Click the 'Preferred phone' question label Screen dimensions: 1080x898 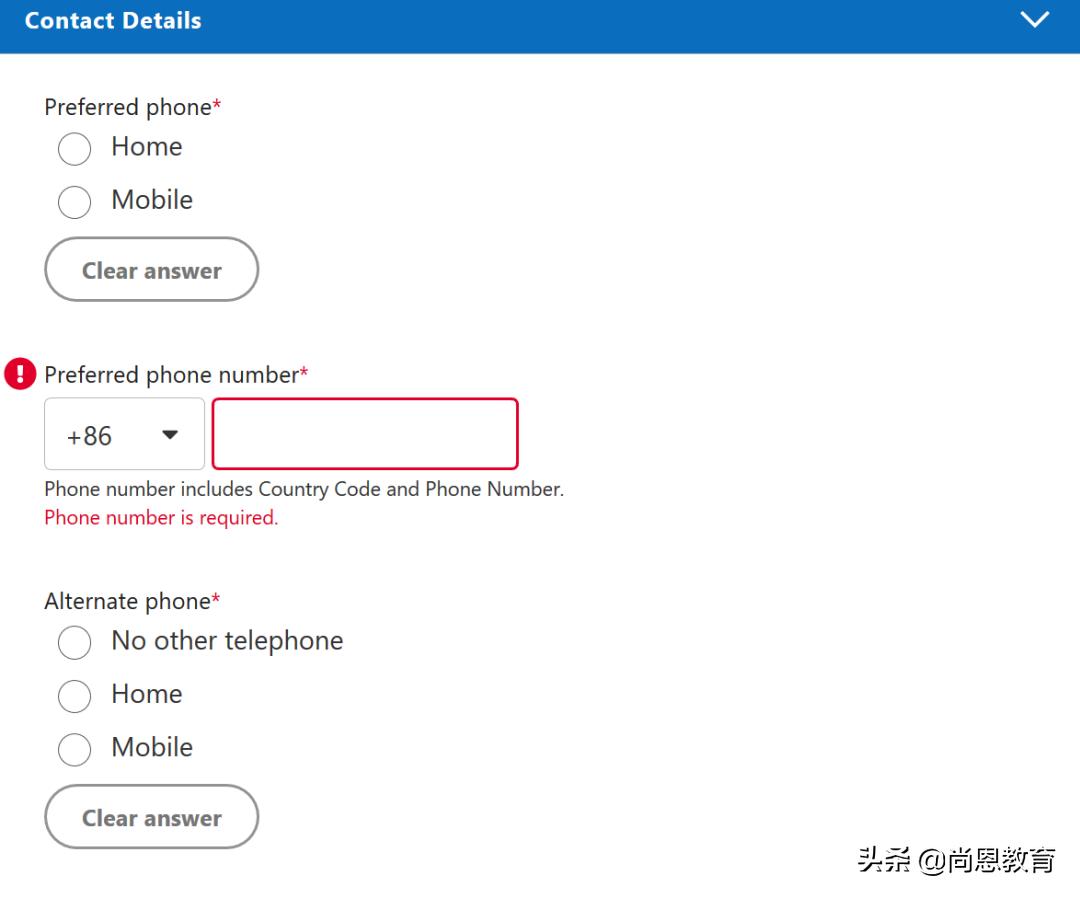click(x=128, y=107)
